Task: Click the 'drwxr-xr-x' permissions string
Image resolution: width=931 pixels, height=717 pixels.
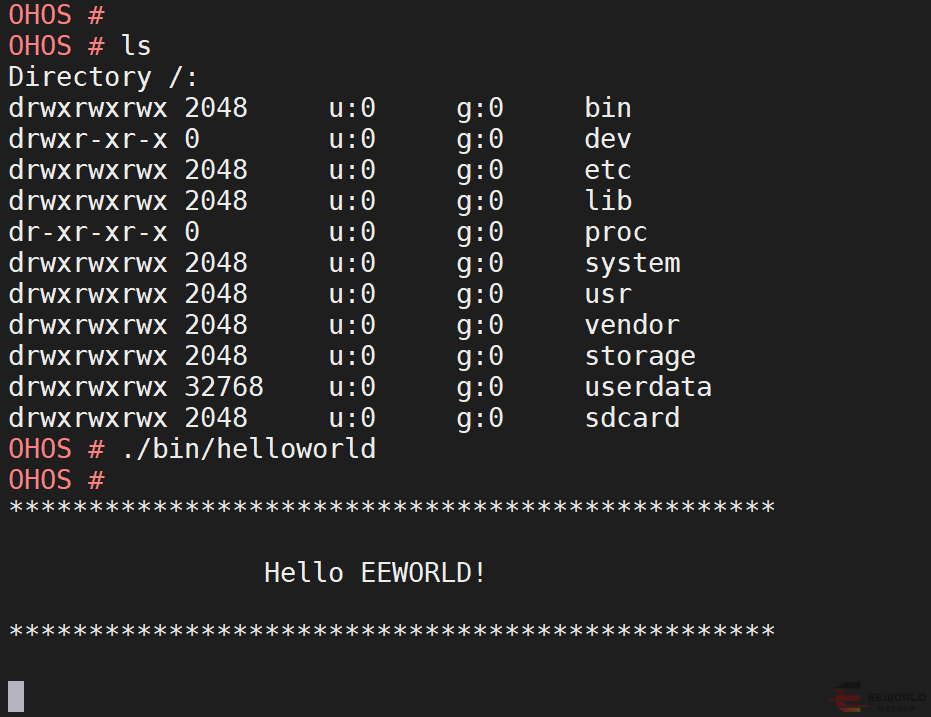Action: (88, 139)
